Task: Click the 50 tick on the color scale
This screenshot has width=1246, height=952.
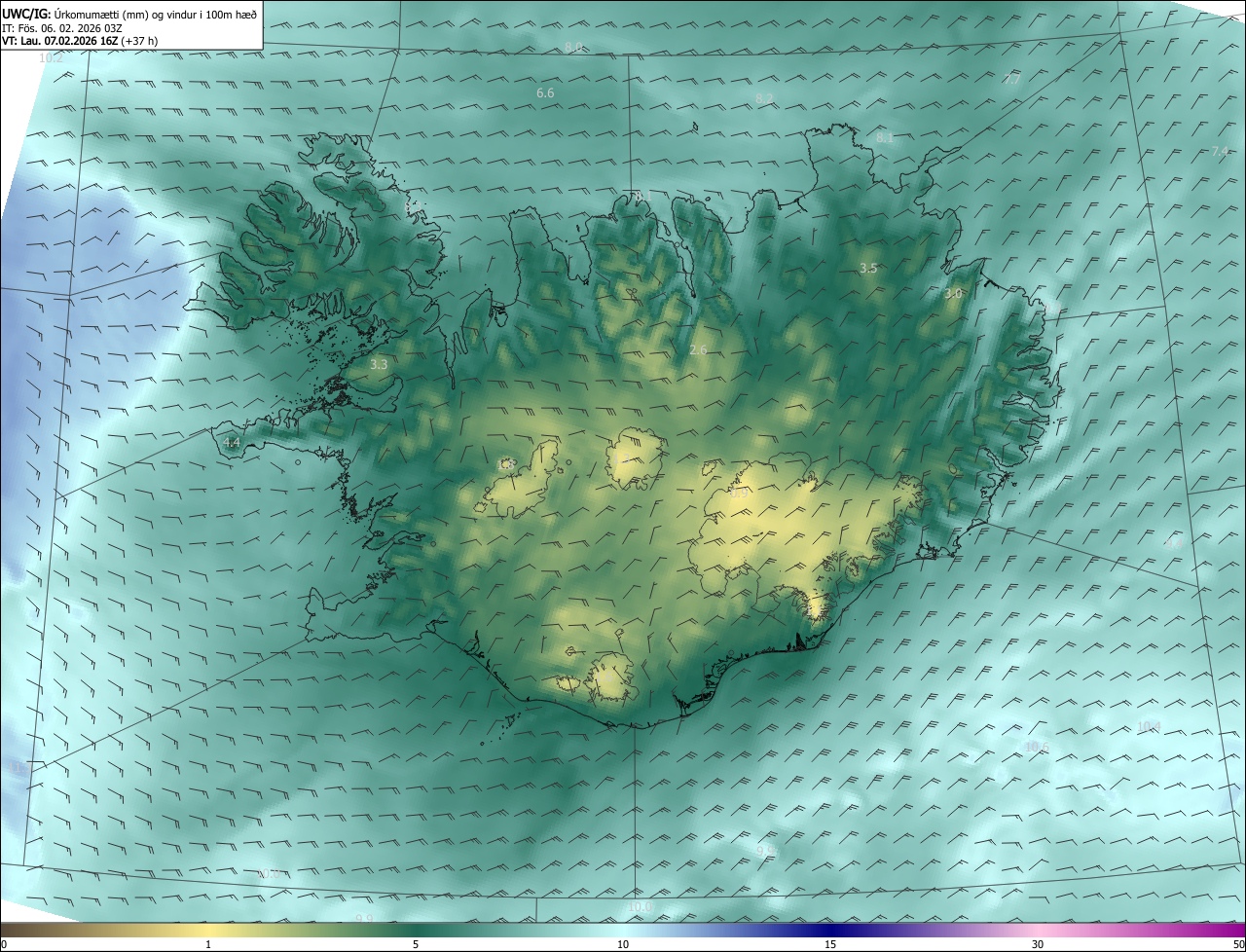Action: click(x=1238, y=944)
